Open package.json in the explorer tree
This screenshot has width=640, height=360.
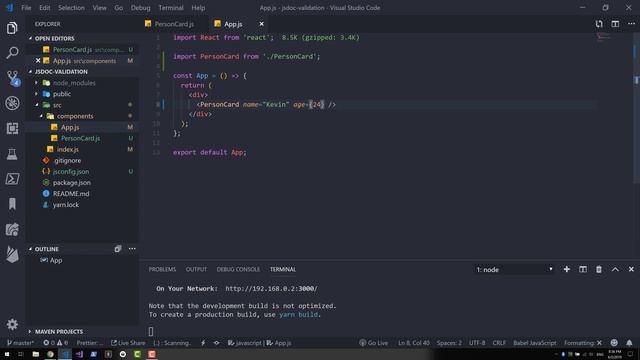click(72, 182)
